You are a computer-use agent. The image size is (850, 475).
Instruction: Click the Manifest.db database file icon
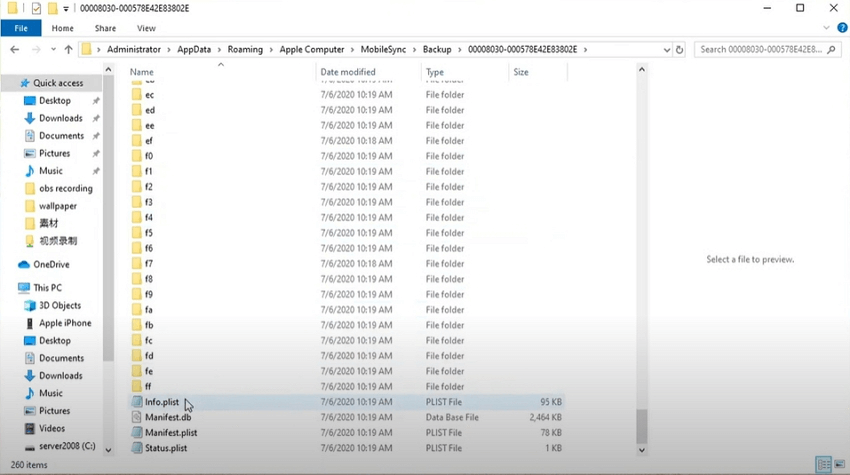[x=137, y=417]
